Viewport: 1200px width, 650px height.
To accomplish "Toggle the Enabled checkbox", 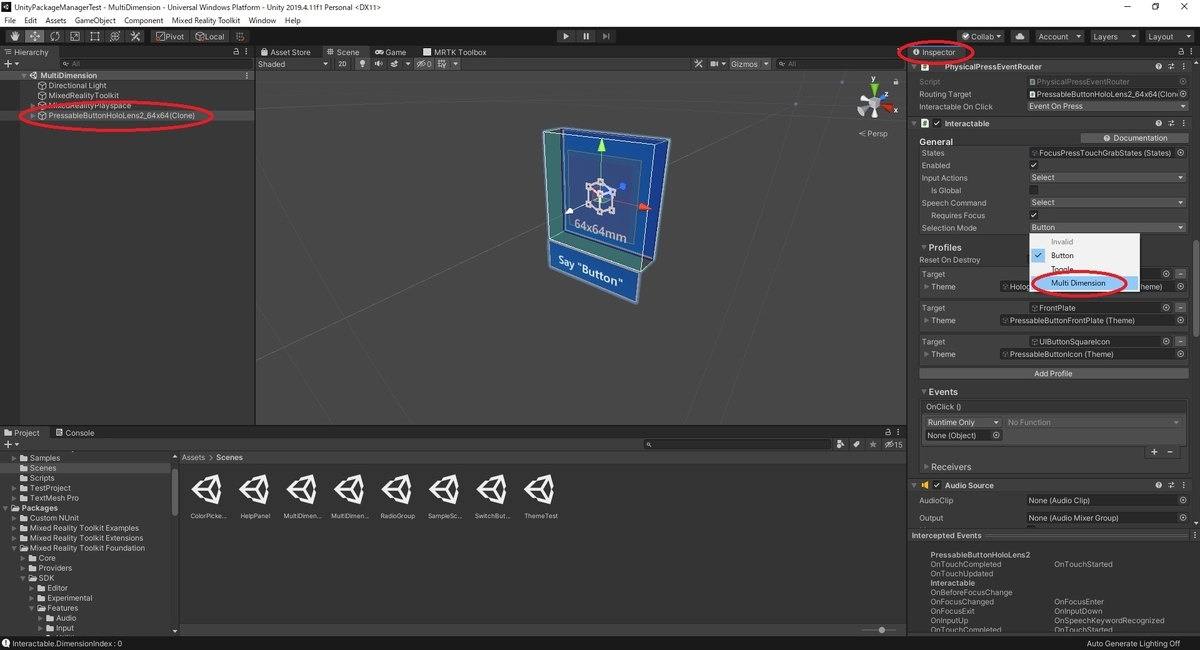I will point(1034,165).
